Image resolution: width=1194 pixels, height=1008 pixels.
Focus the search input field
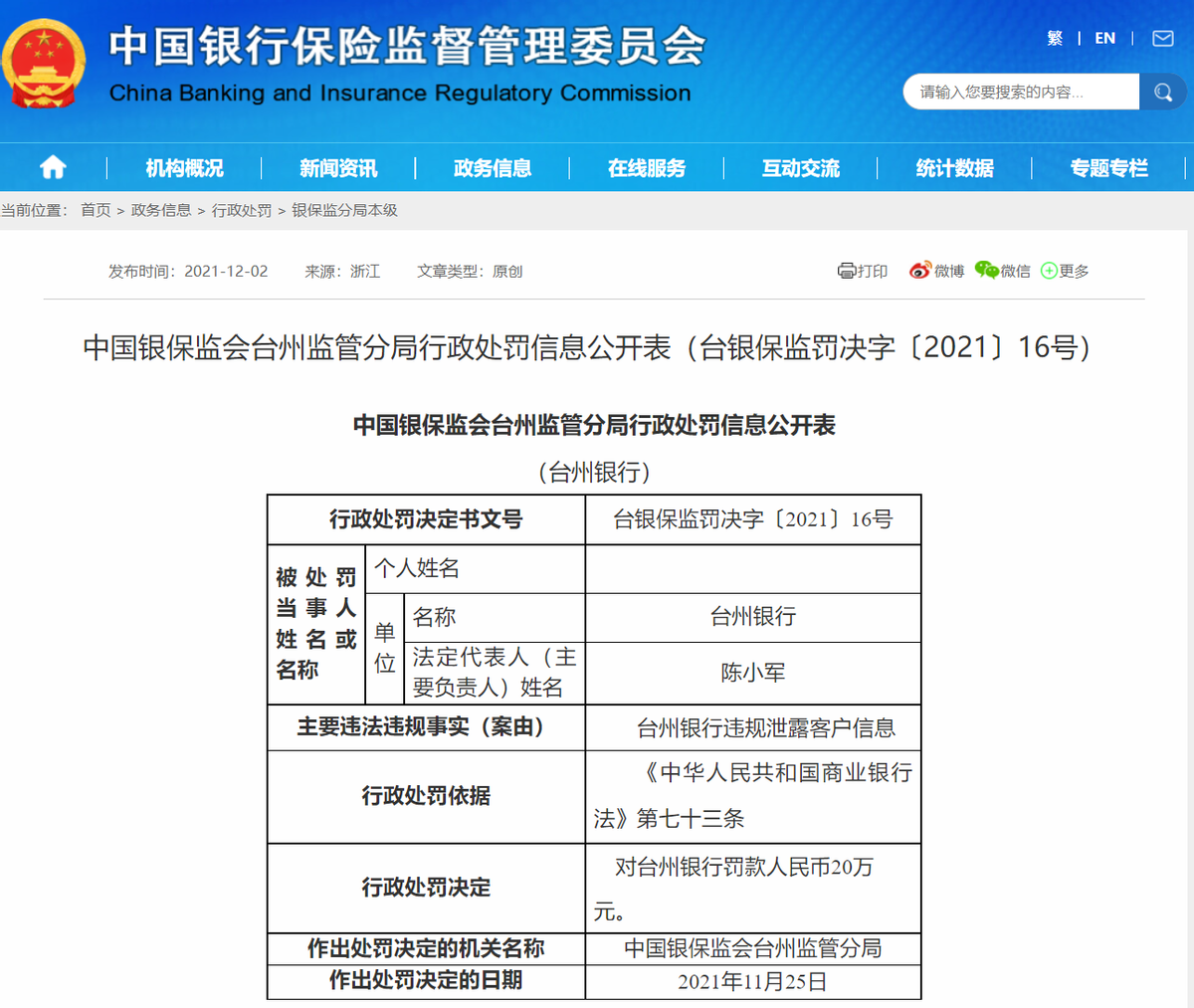click(x=1021, y=93)
